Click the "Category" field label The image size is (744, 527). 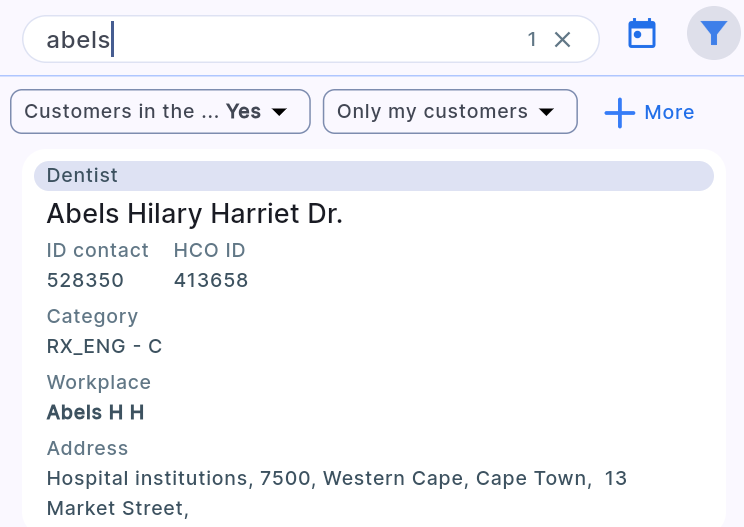point(92,316)
